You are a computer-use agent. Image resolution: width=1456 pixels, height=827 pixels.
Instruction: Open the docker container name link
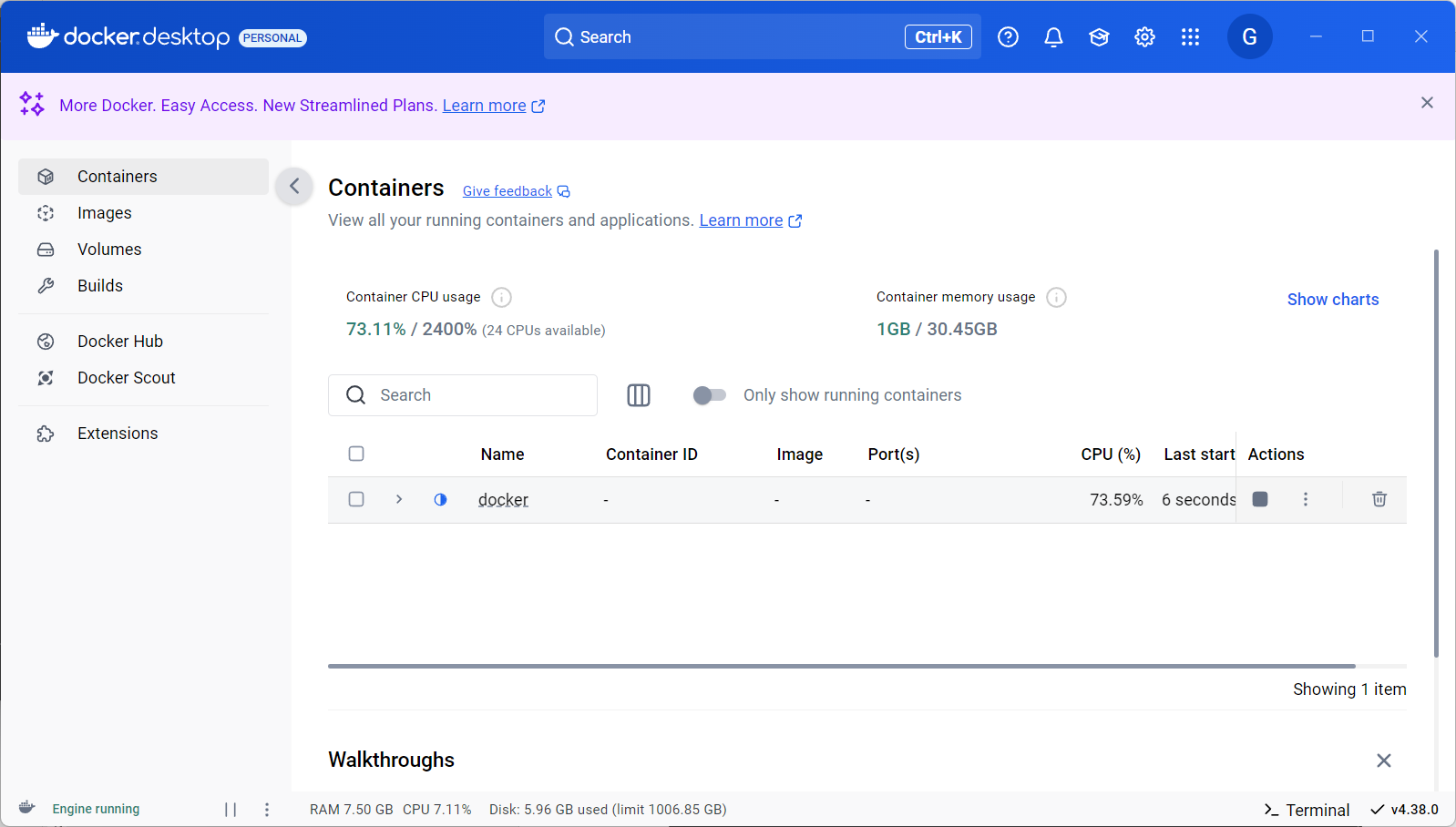pyautogui.click(x=503, y=500)
